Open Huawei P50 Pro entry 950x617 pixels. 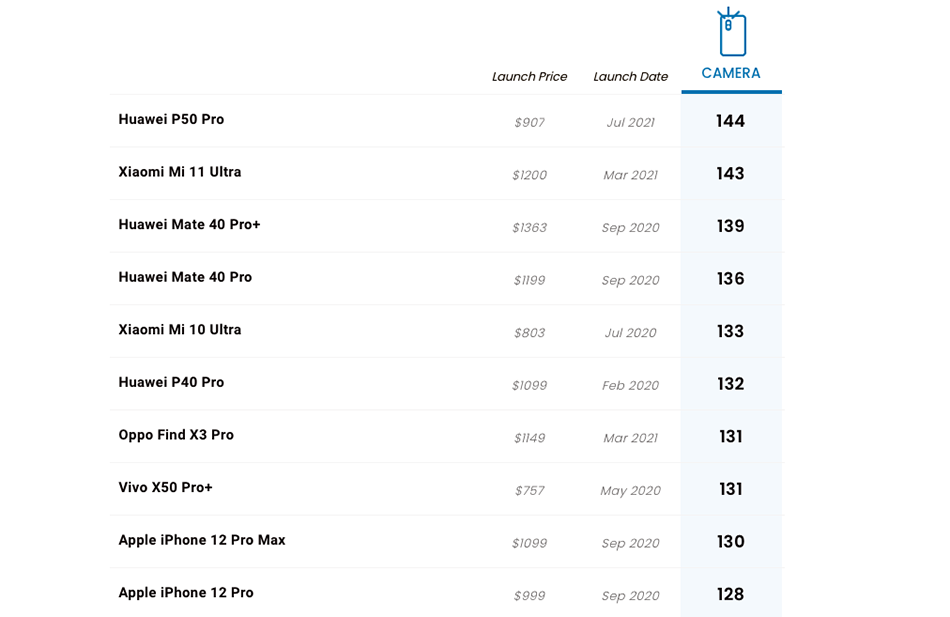click(171, 119)
